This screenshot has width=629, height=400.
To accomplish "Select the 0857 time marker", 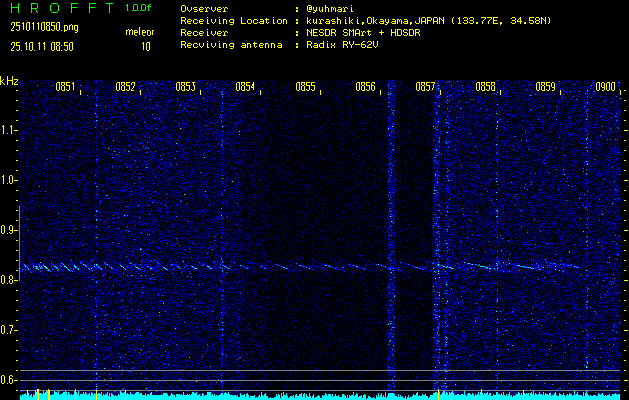I will (426, 87).
